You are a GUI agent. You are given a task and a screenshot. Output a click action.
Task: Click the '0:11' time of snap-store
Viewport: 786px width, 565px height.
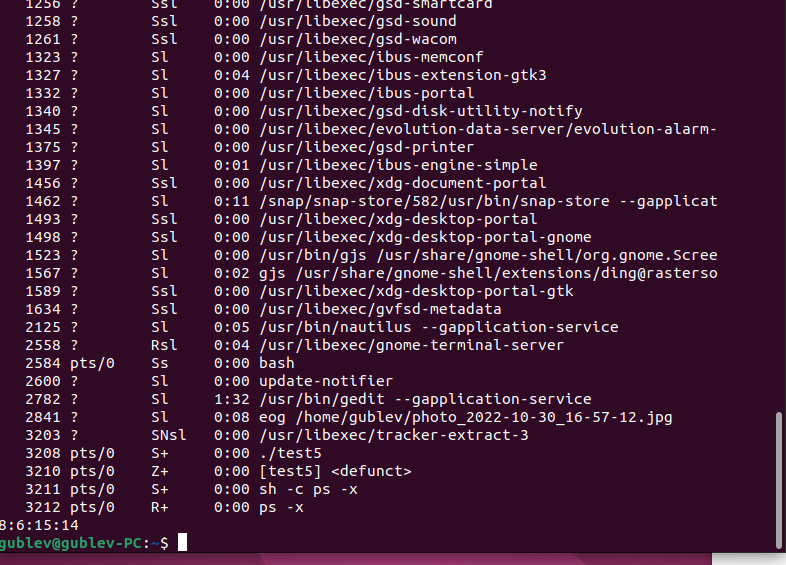pyautogui.click(x=232, y=202)
